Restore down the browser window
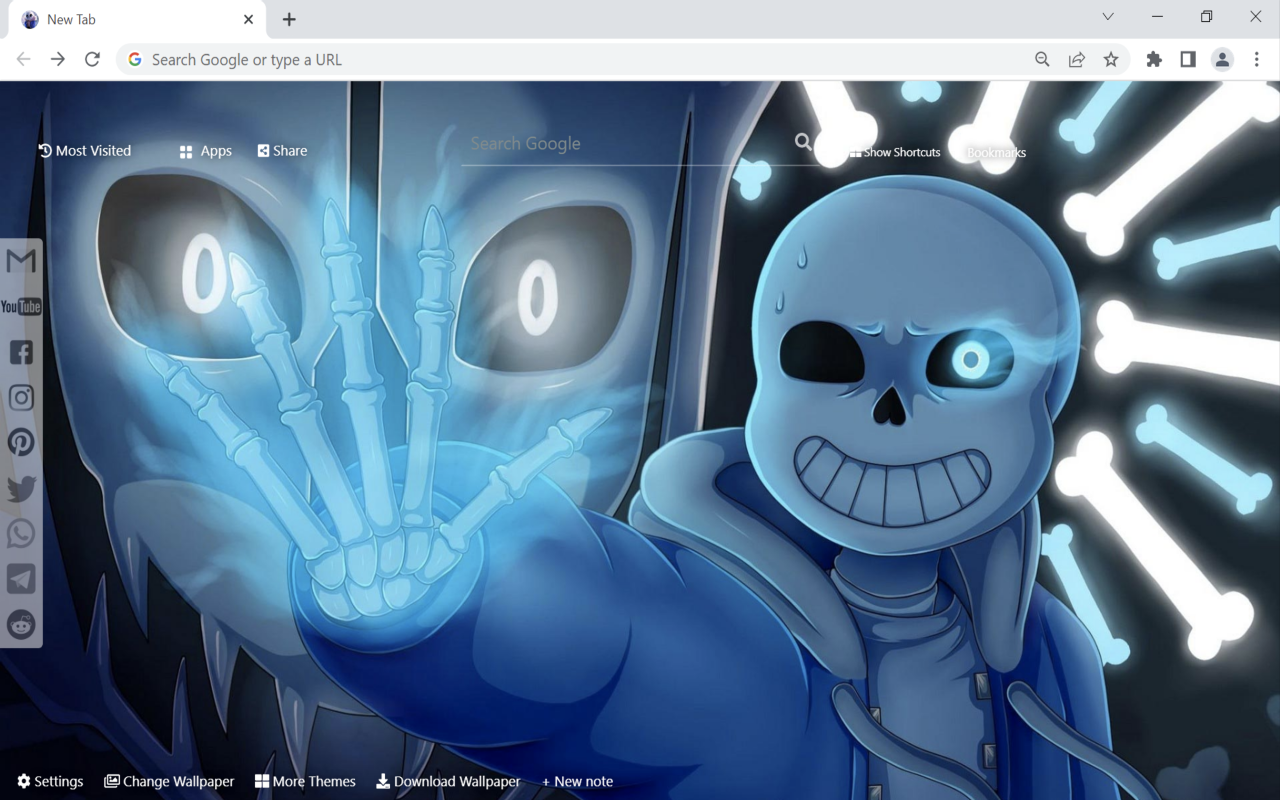The height and width of the screenshot is (800, 1280). pyautogui.click(x=1207, y=16)
